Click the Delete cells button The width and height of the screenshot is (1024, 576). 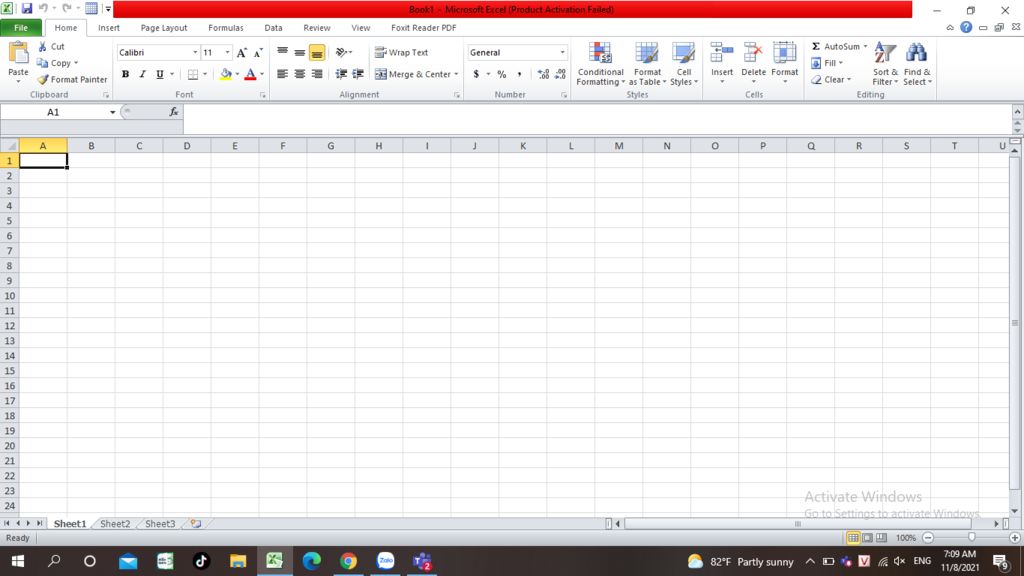753,63
